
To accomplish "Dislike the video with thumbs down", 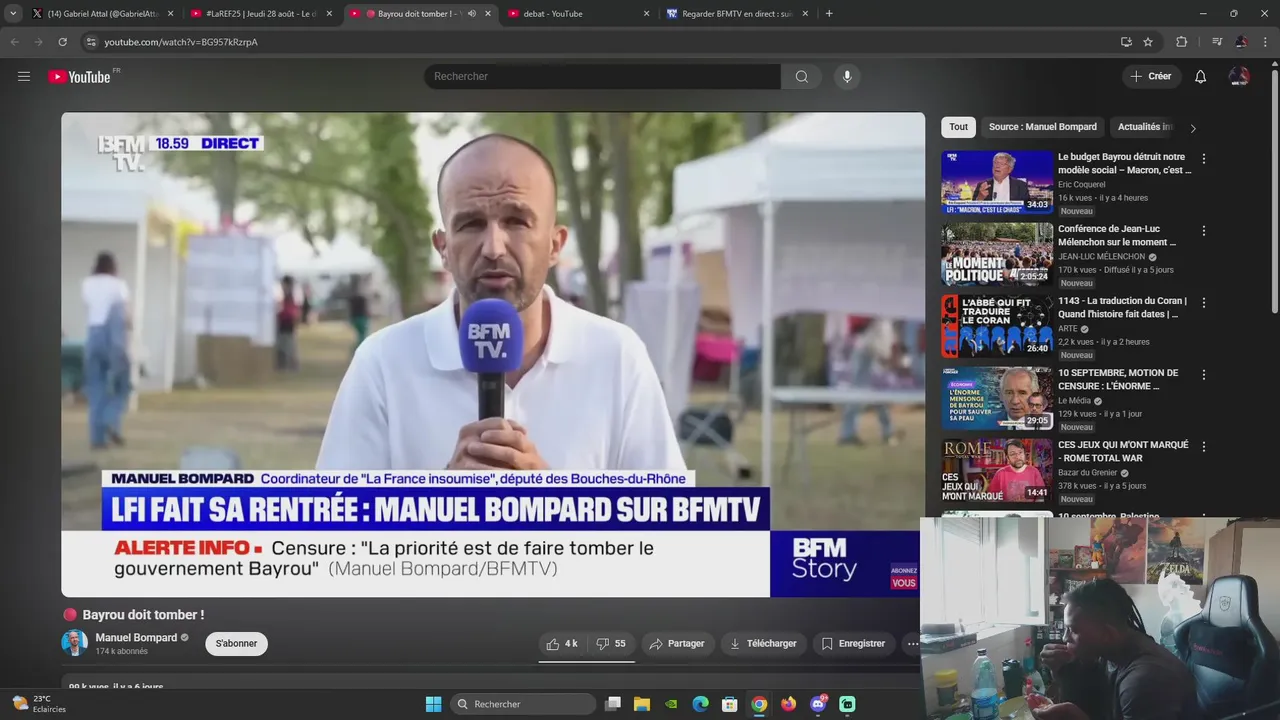I will 611,644.
